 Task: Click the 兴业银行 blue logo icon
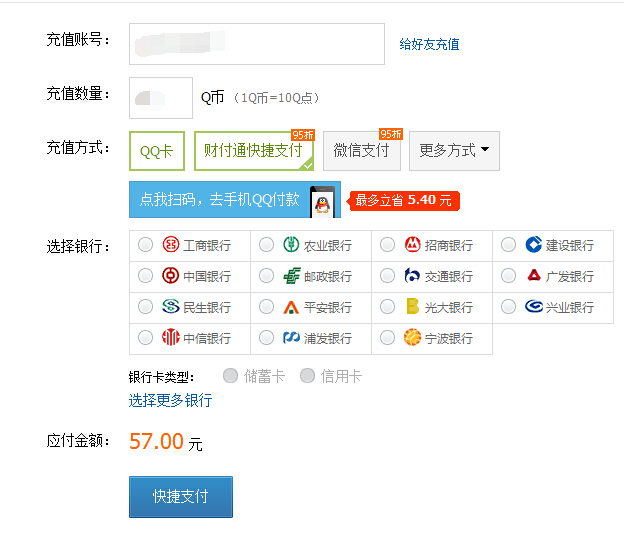tap(534, 306)
